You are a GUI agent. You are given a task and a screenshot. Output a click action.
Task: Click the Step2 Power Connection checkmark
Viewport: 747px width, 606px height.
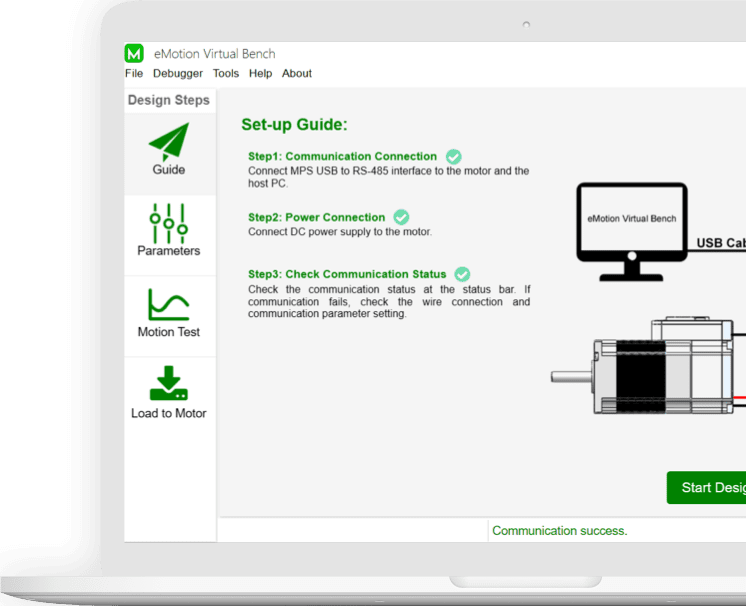tap(401, 217)
